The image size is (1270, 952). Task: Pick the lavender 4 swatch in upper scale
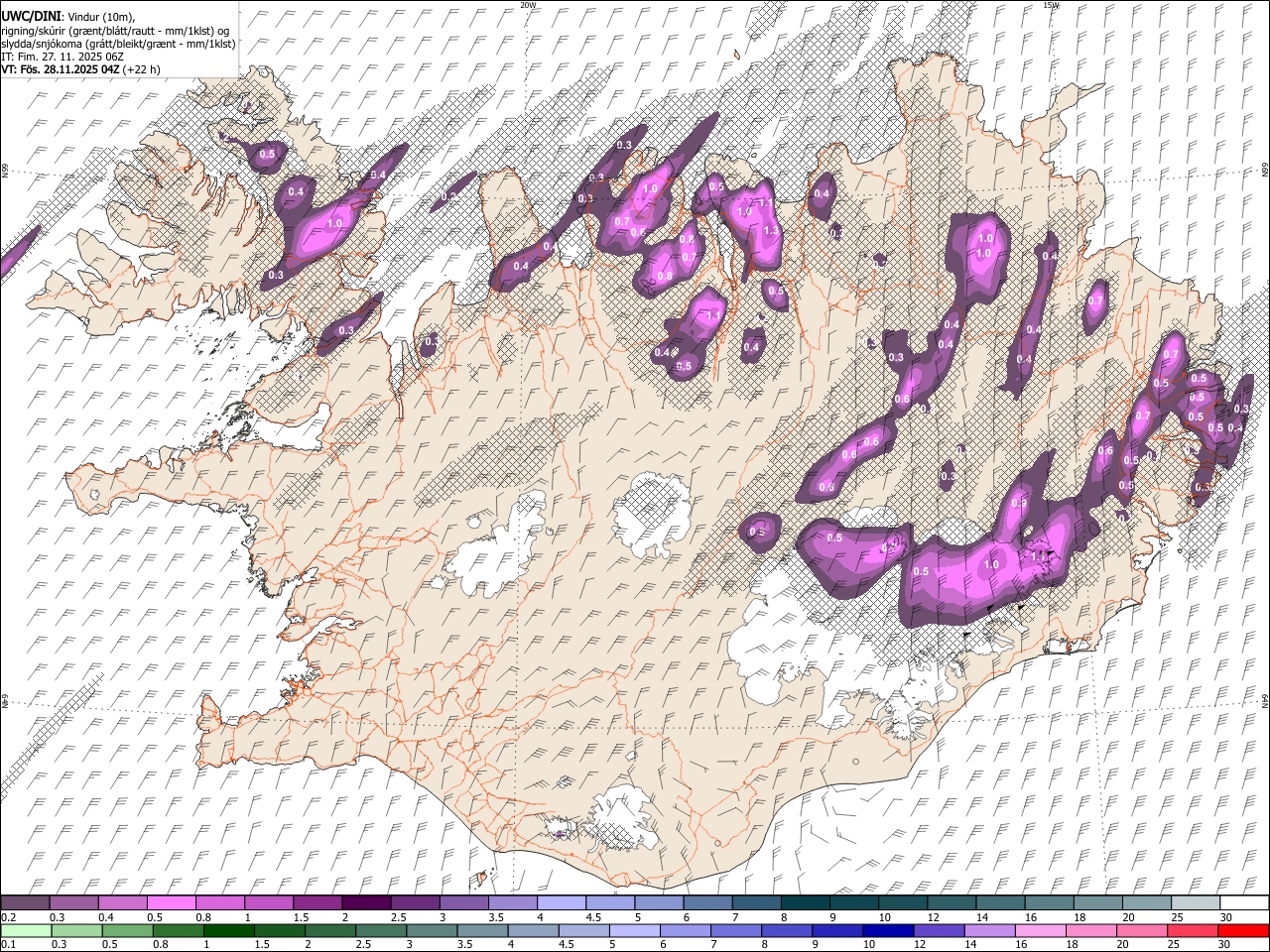(561, 903)
